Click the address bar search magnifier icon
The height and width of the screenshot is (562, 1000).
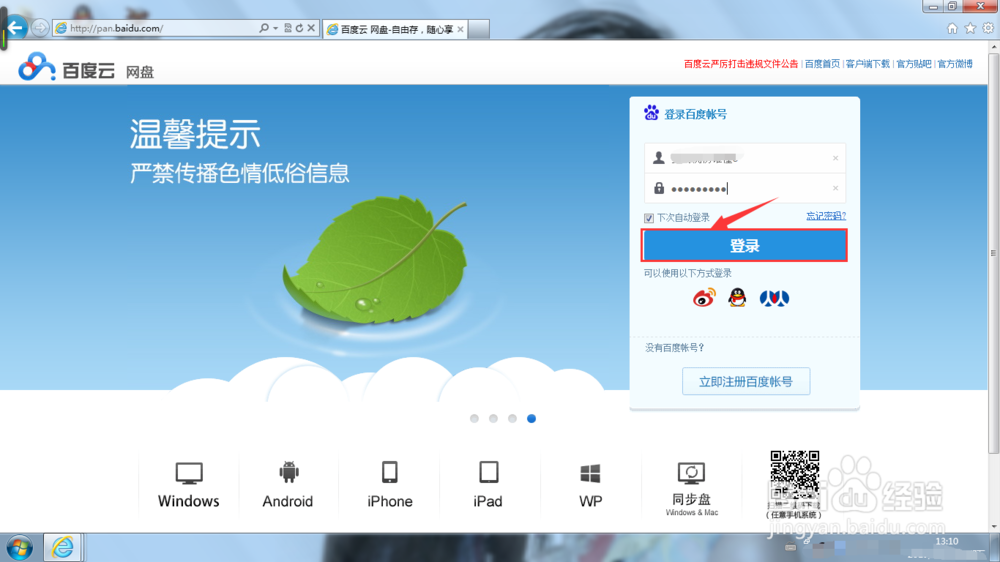tap(263, 28)
